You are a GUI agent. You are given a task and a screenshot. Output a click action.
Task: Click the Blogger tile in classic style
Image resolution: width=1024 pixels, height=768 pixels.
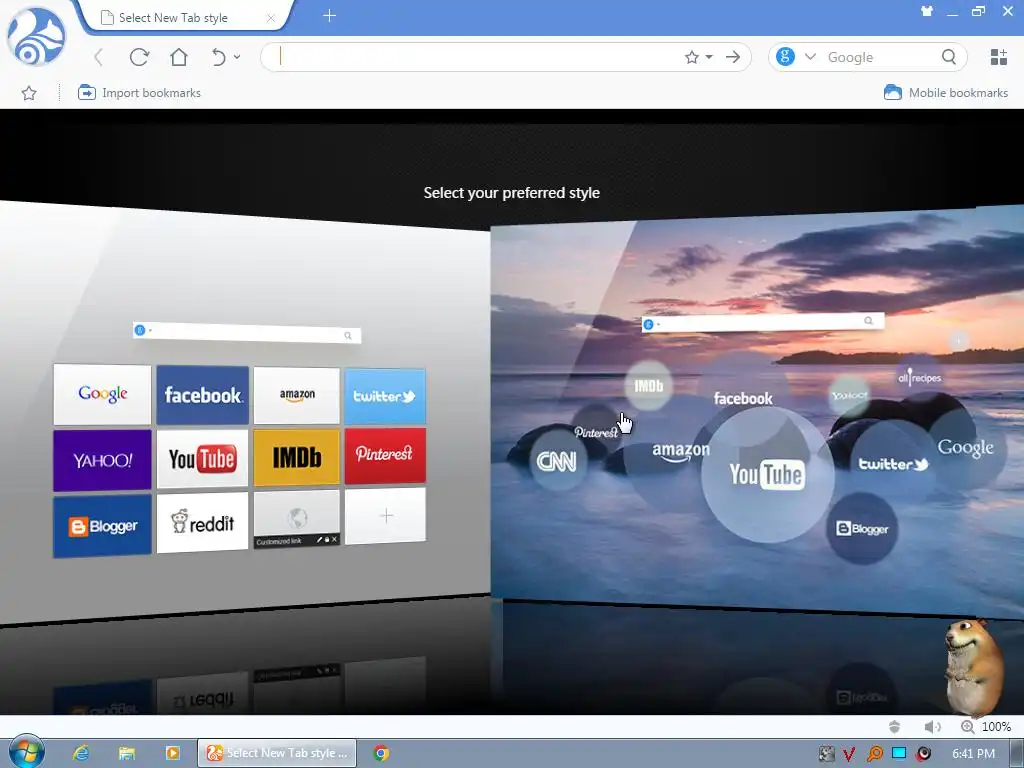click(103, 526)
